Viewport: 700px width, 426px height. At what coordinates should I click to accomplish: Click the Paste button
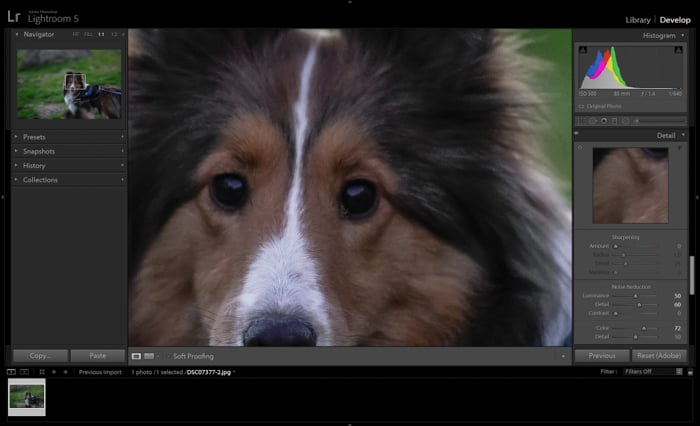pos(98,356)
